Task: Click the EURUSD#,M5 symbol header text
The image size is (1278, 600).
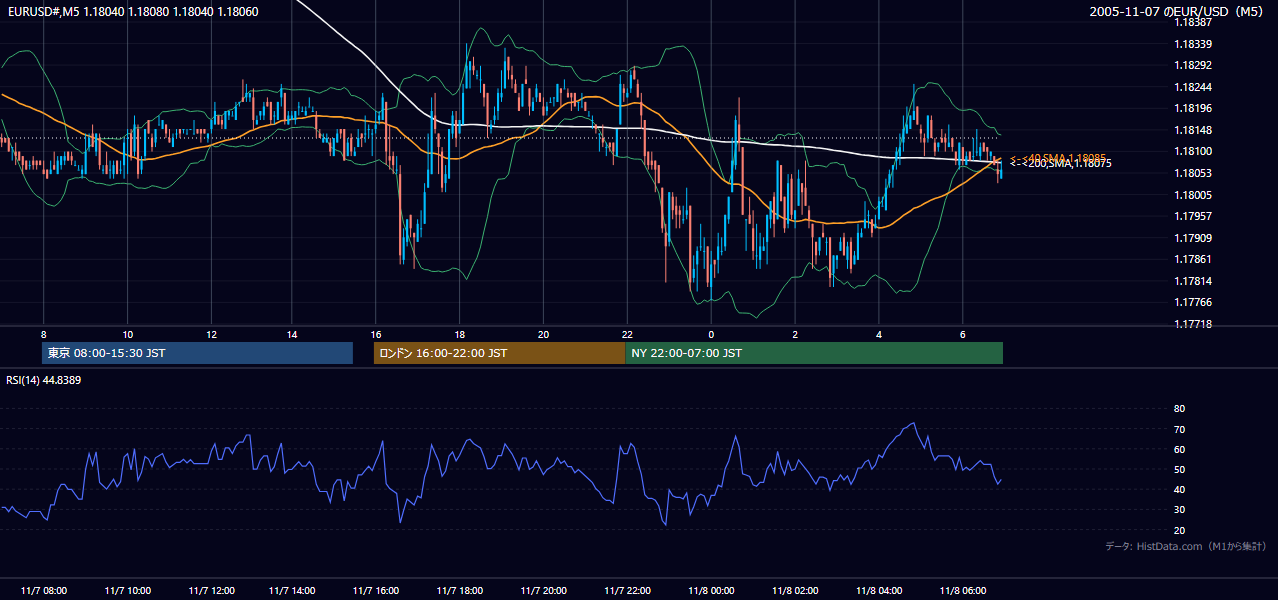Action: pyautogui.click(x=131, y=11)
